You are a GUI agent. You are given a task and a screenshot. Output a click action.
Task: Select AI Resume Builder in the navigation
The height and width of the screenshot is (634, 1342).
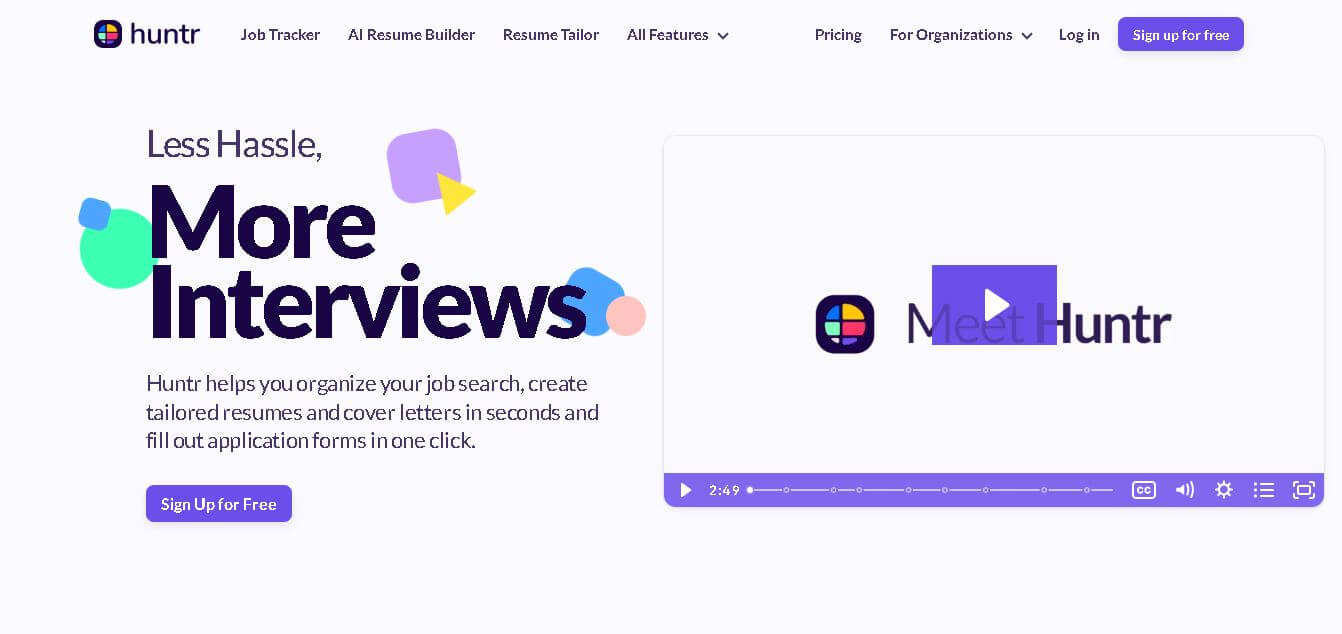(x=411, y=34)
